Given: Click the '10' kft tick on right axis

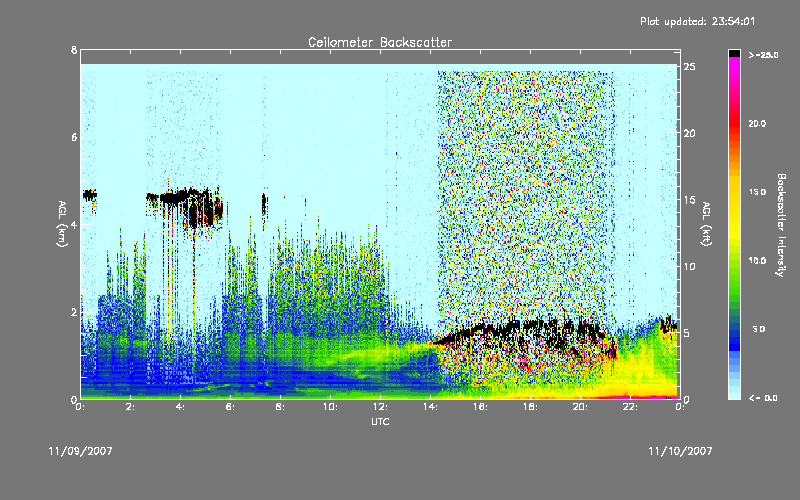Looking at the screenshot, I should (x=690, y=266).
